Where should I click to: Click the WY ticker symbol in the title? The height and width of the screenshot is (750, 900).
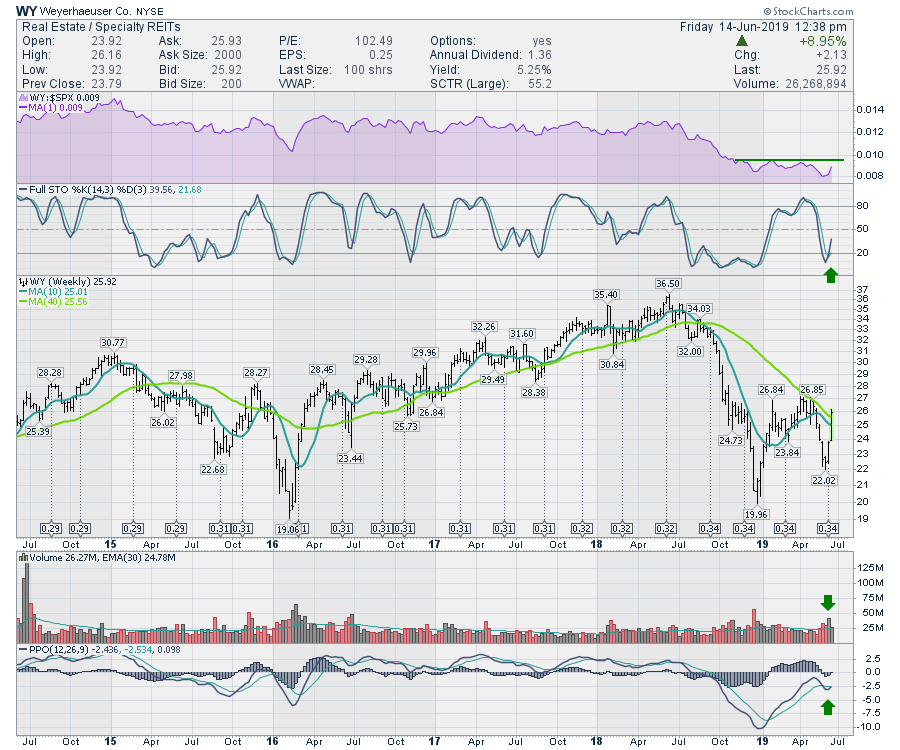pyautogui.click(x=26, y=11)
